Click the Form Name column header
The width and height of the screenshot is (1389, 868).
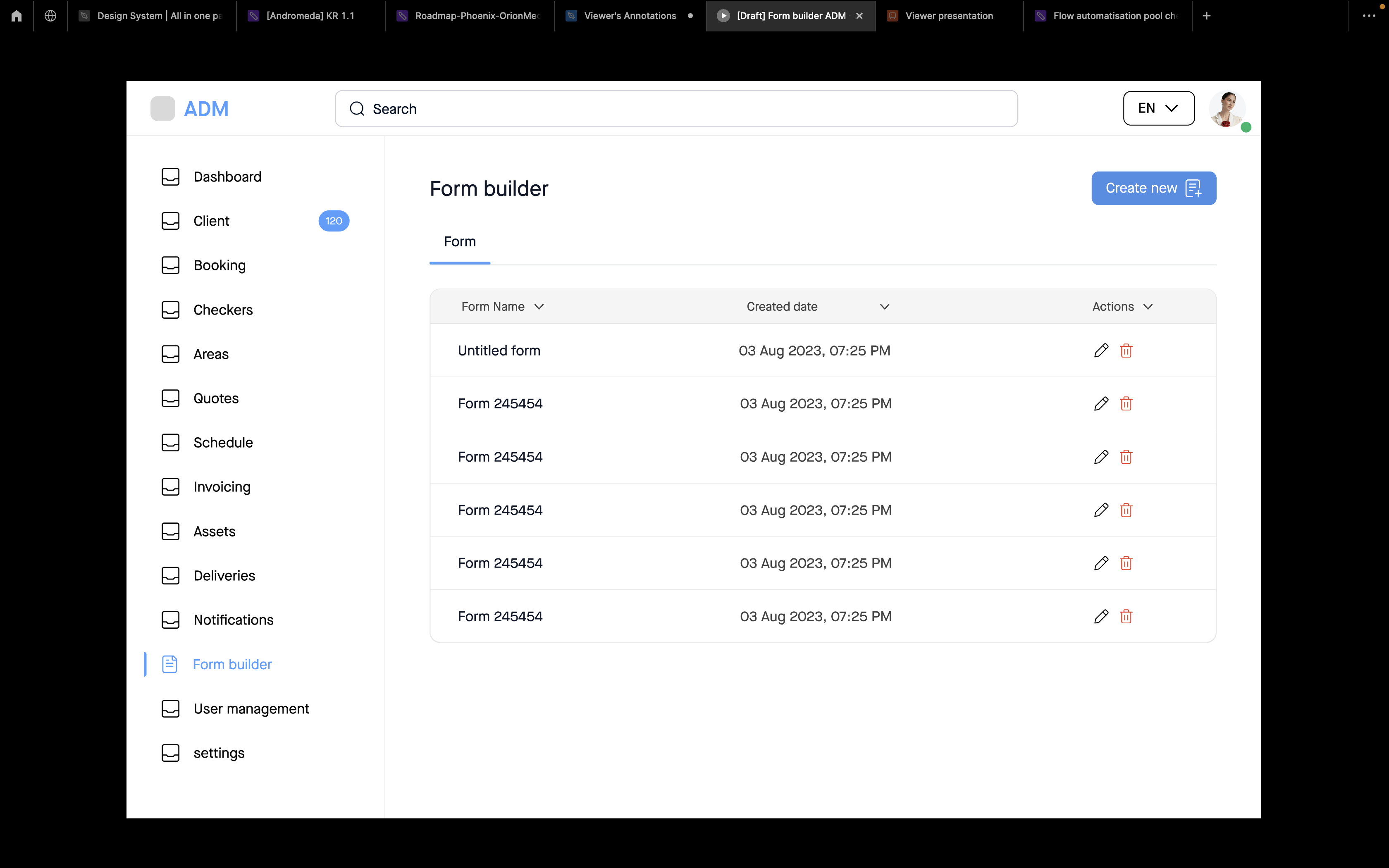493,307
